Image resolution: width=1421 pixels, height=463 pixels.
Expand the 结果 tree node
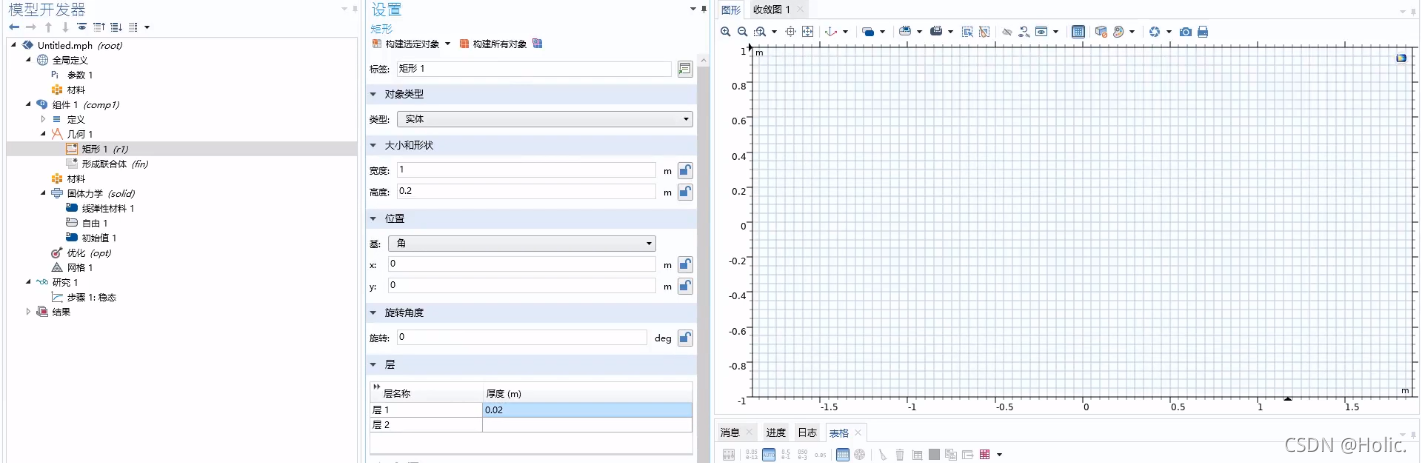click(28, 311)
